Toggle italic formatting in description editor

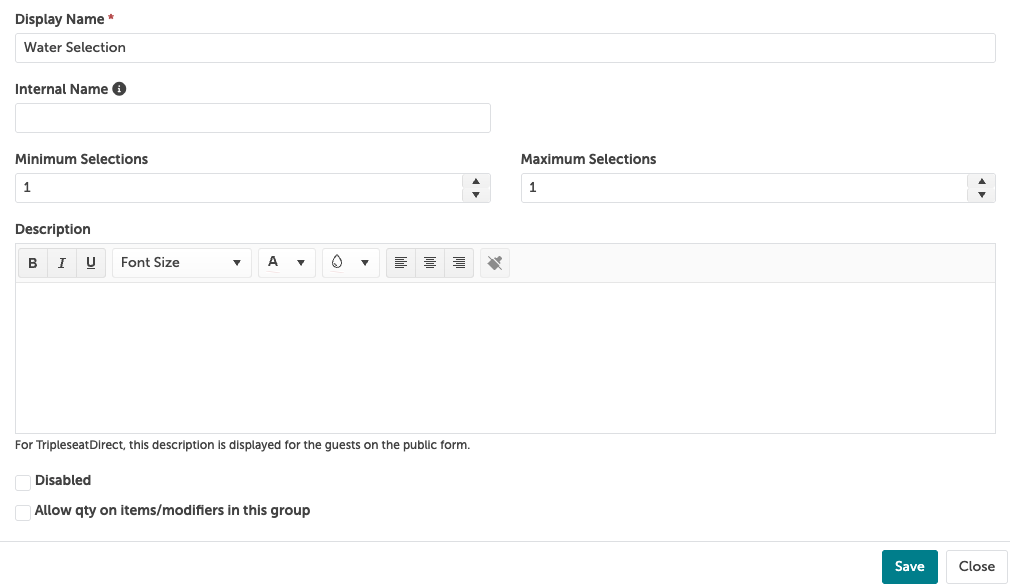coord(62,263)
